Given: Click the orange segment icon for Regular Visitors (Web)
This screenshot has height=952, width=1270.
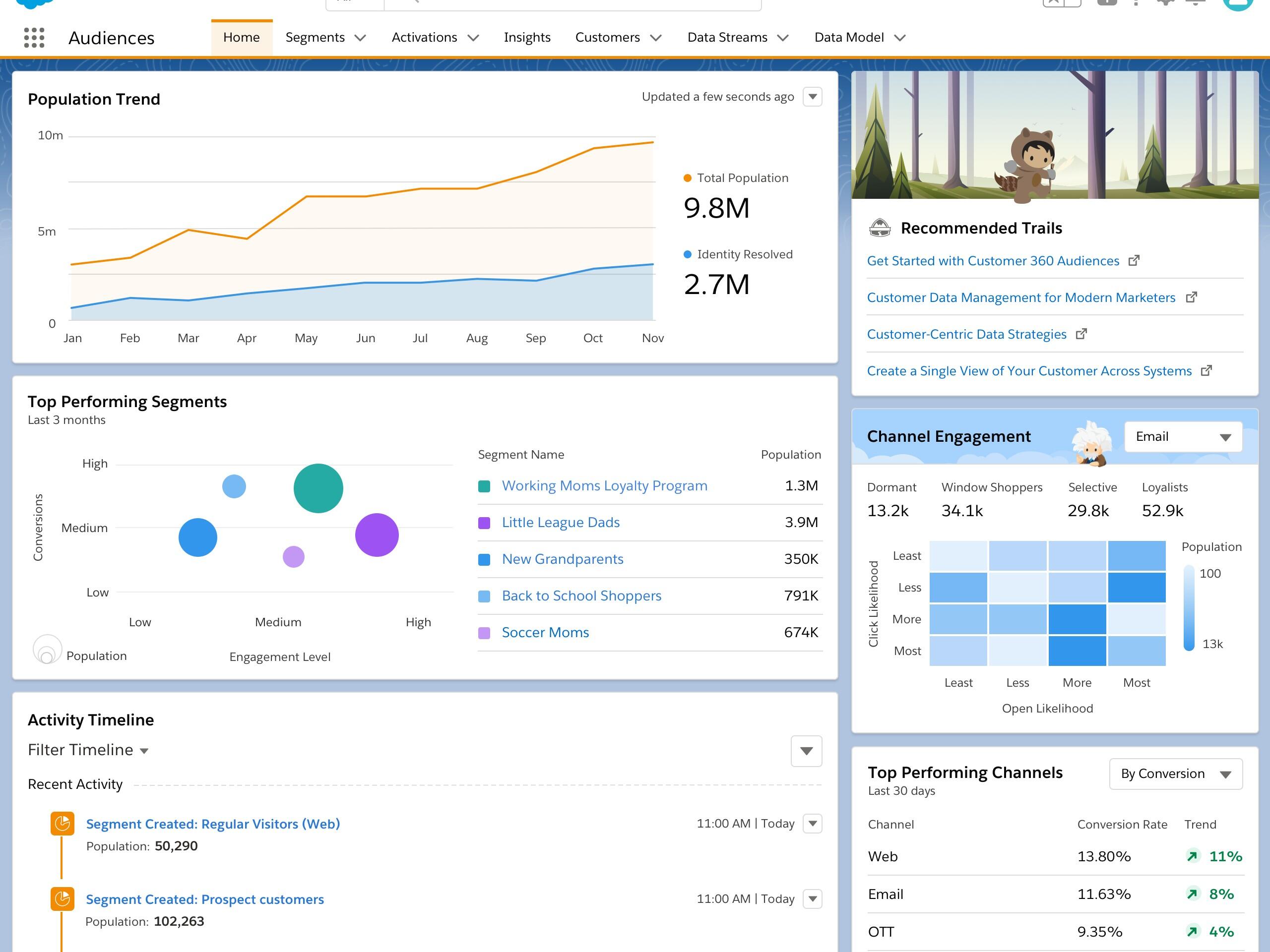Looking at the screenshot, I should pyautogui.click(x=62, y=824).
